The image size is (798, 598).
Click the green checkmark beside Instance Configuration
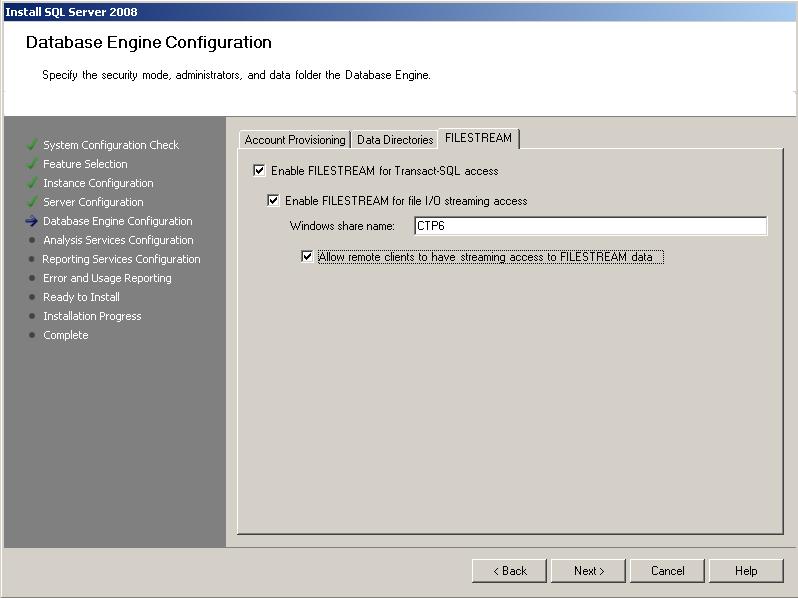(x=32, y=182)
